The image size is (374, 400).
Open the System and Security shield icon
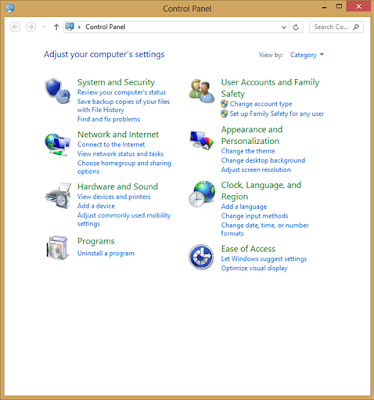(58, 91)
